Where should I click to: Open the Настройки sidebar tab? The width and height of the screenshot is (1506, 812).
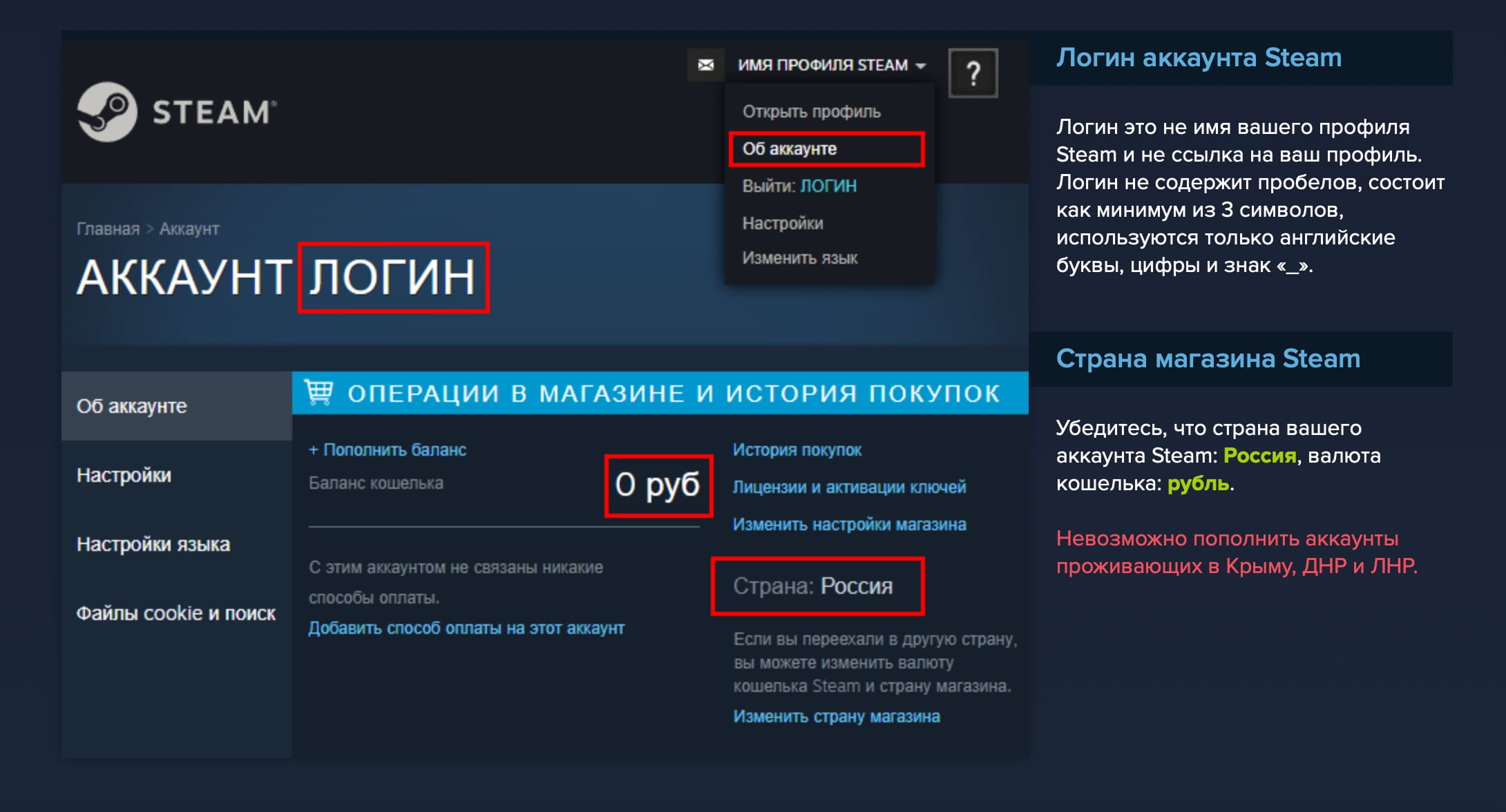coord(177,475)
